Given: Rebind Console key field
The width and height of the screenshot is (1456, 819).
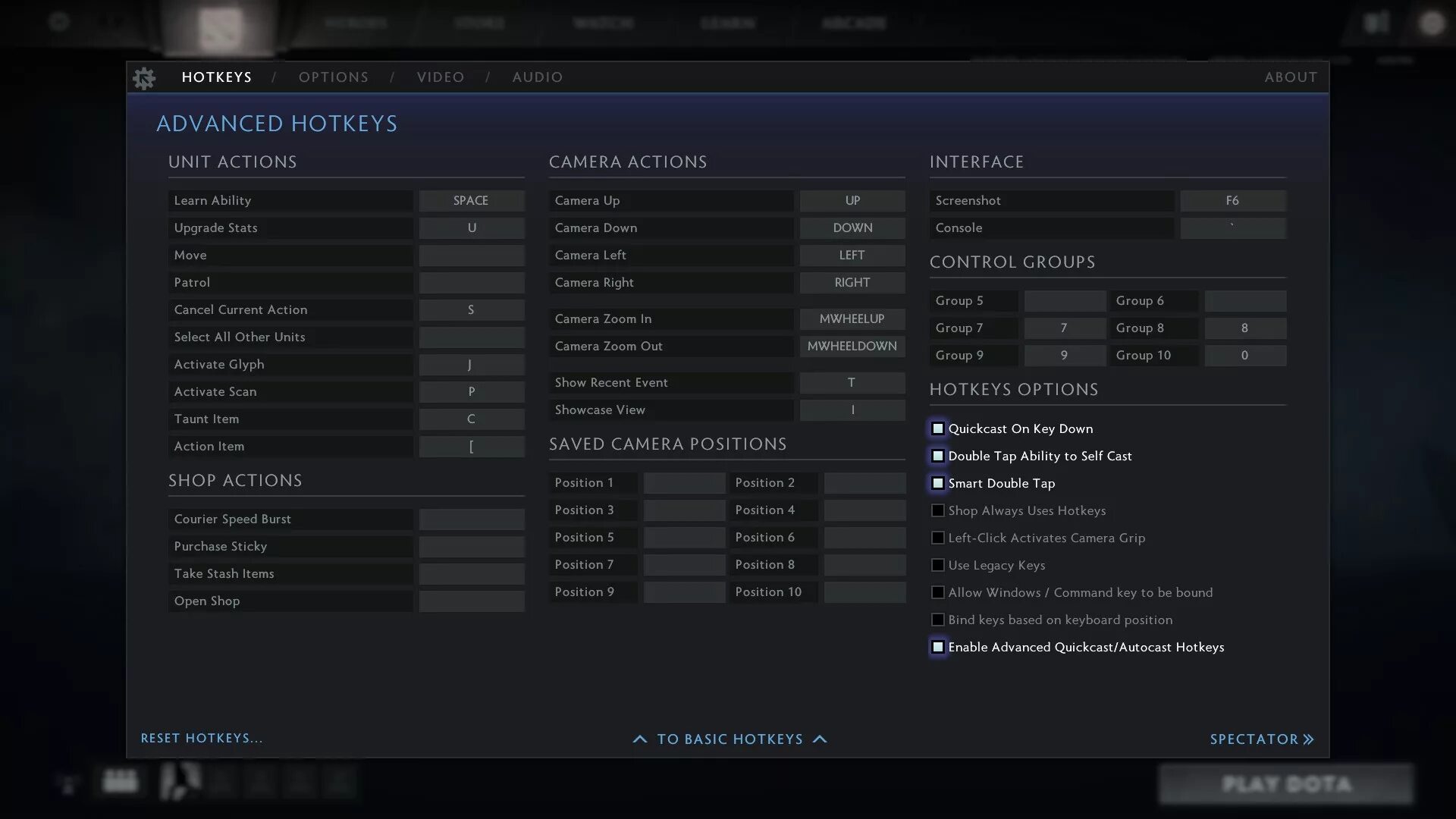Looking at the screenshot, I should 1233,228.
